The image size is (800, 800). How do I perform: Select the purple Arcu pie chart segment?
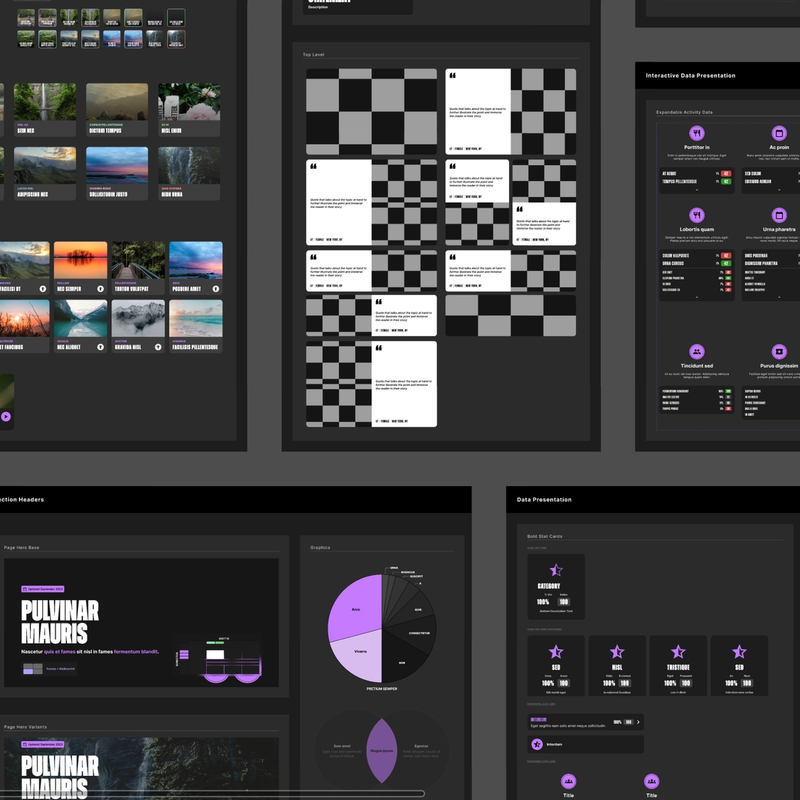[x=356, y=607]
